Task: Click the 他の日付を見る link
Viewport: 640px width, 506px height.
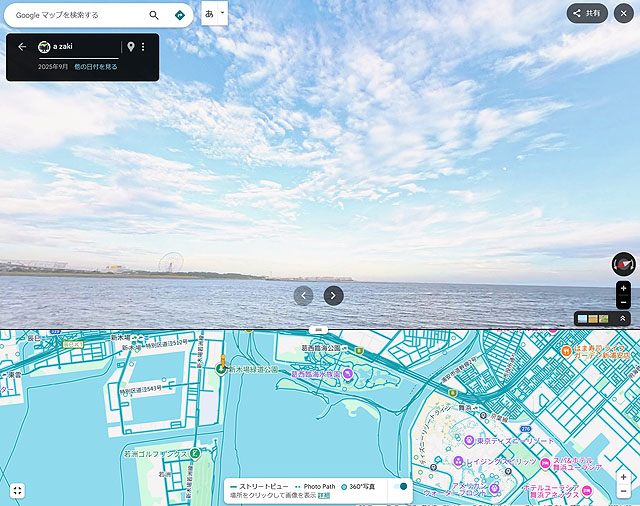Action: (x=96, y=66)
